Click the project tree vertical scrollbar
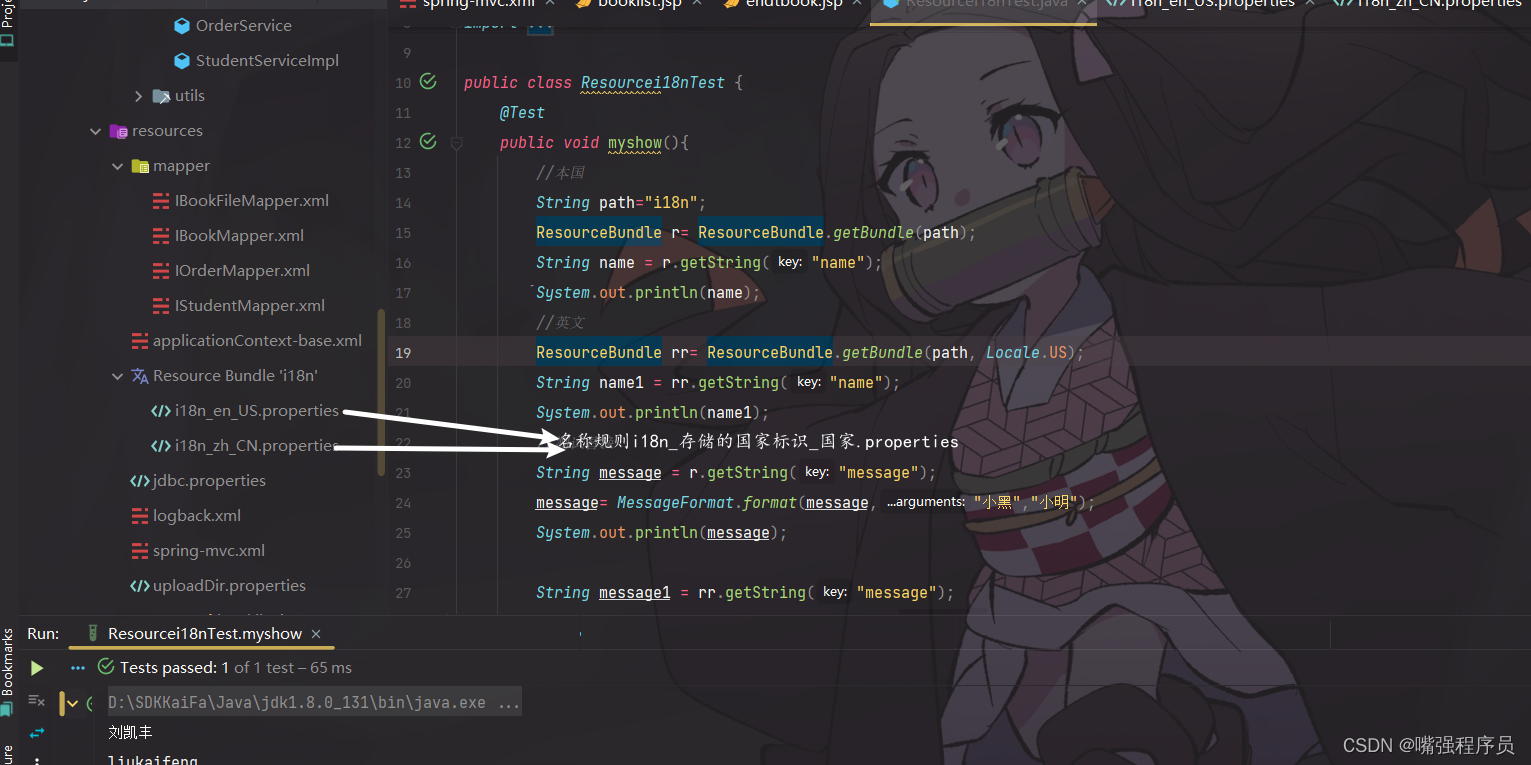 [x=380, y=392]
